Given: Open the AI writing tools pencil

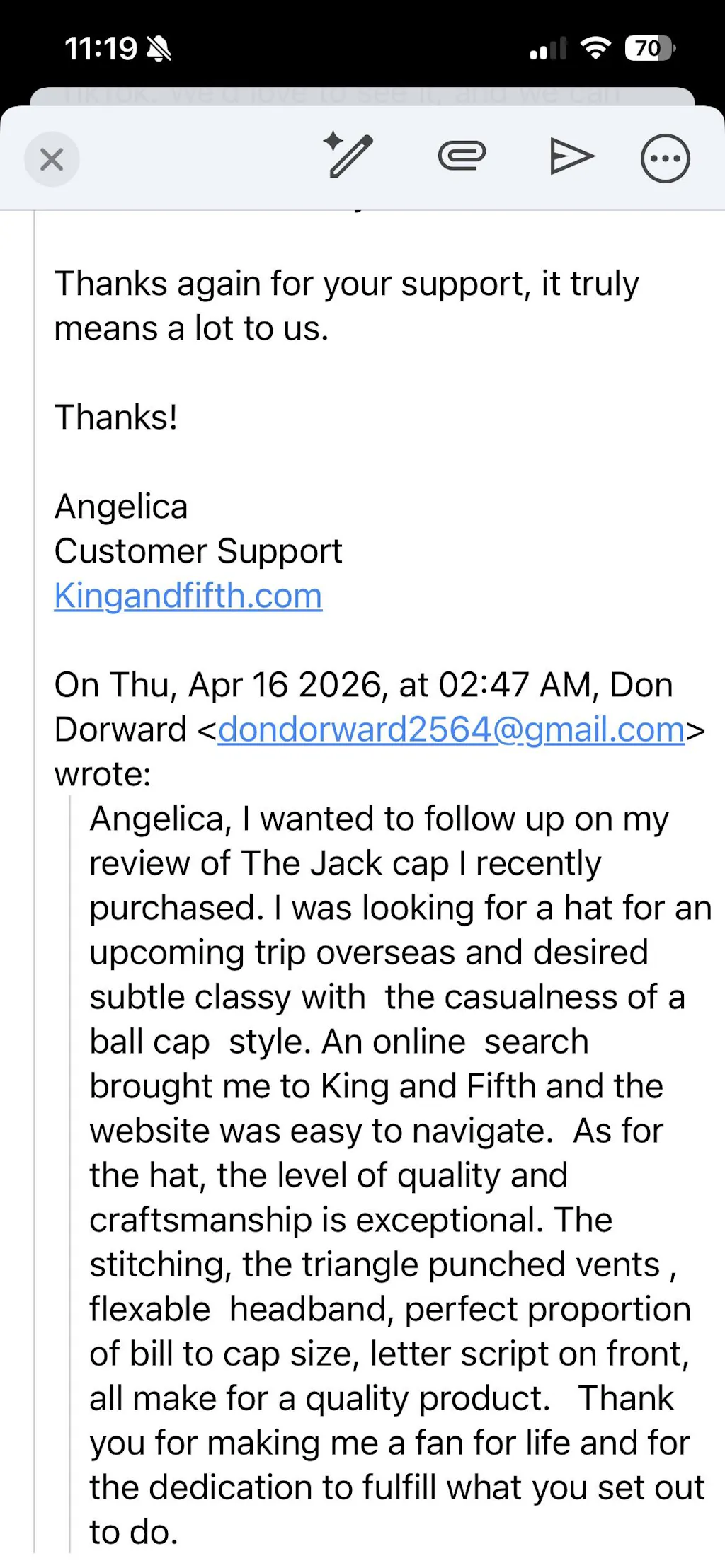Looking at the screenshot, I should coord(348,155).
